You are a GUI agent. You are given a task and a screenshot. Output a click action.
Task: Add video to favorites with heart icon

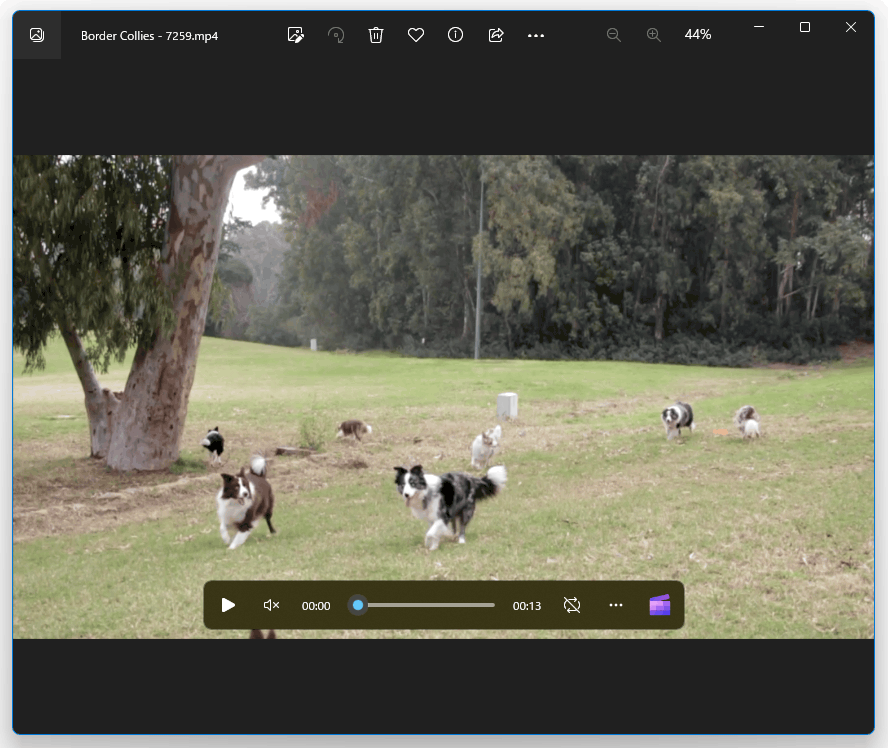click(416, 35)
